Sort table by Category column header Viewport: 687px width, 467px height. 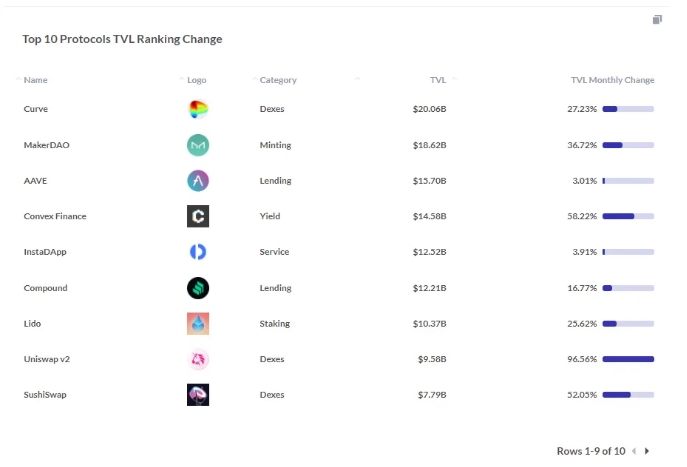[278, 80]
